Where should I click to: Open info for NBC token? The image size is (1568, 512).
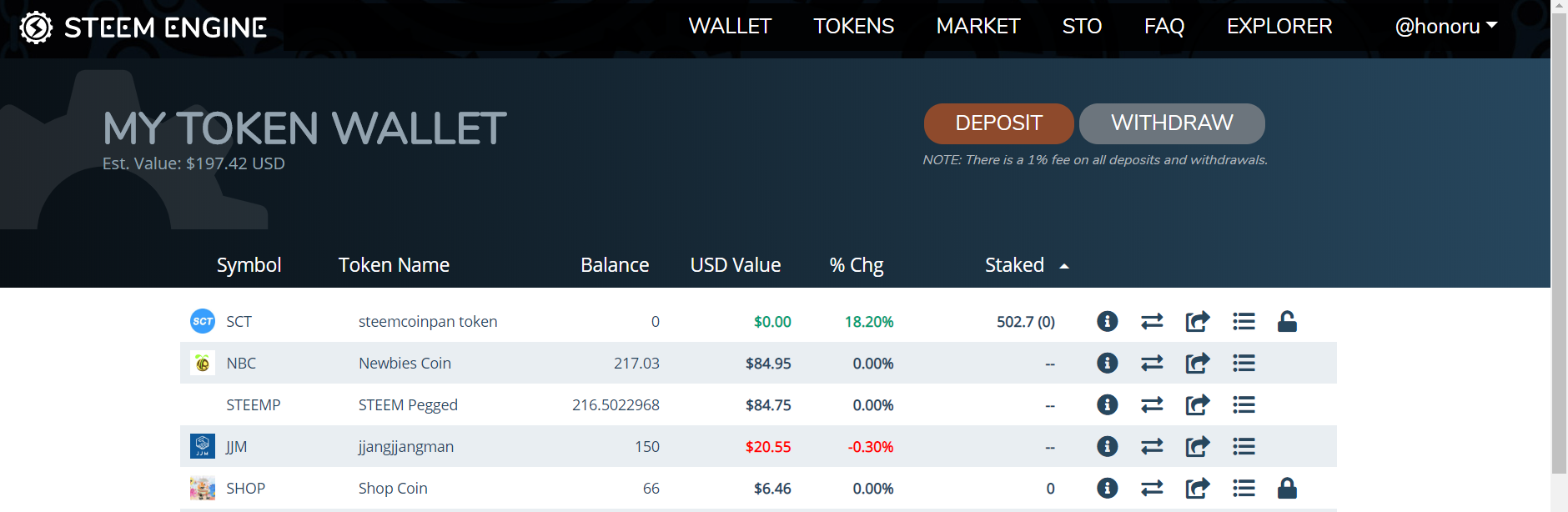(x=1107, y=363)
